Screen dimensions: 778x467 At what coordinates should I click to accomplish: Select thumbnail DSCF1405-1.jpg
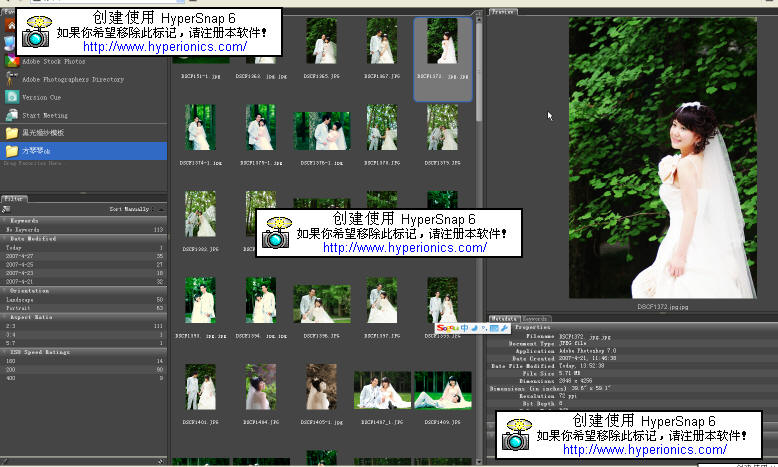click(322, 387)
